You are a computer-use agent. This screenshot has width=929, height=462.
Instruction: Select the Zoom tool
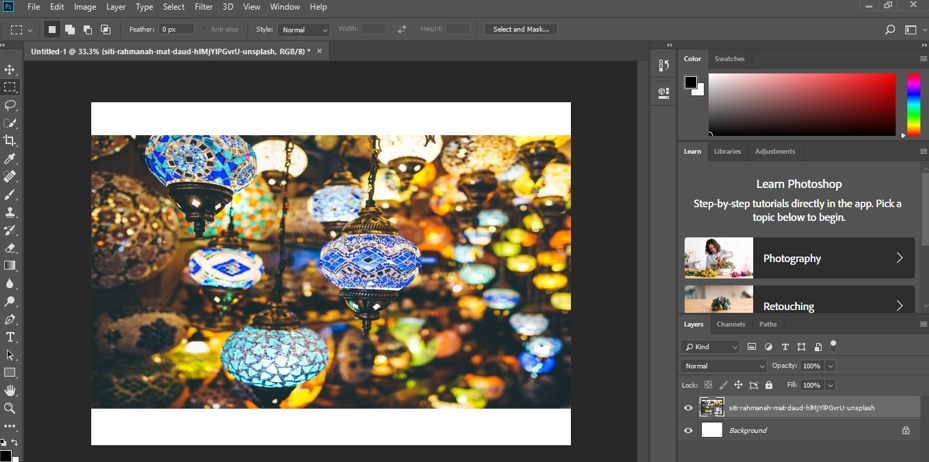[x=9, y=408]
